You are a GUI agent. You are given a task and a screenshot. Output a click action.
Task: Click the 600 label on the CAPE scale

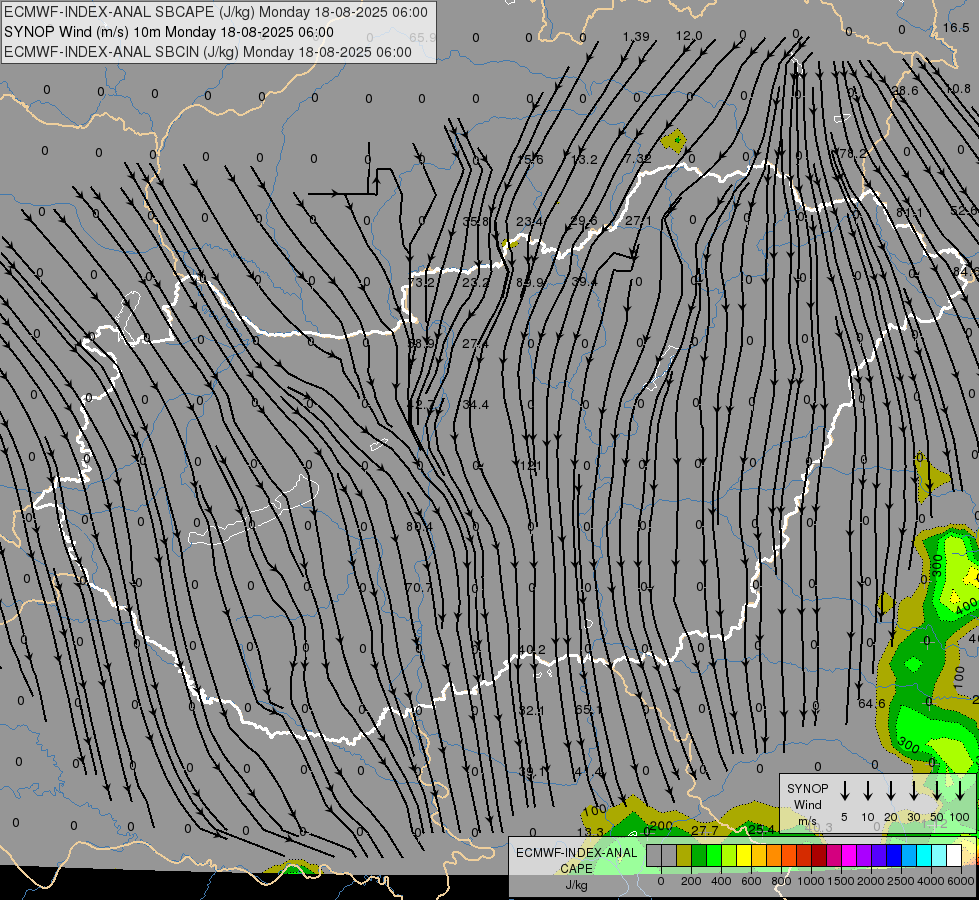tap(751, 881)
